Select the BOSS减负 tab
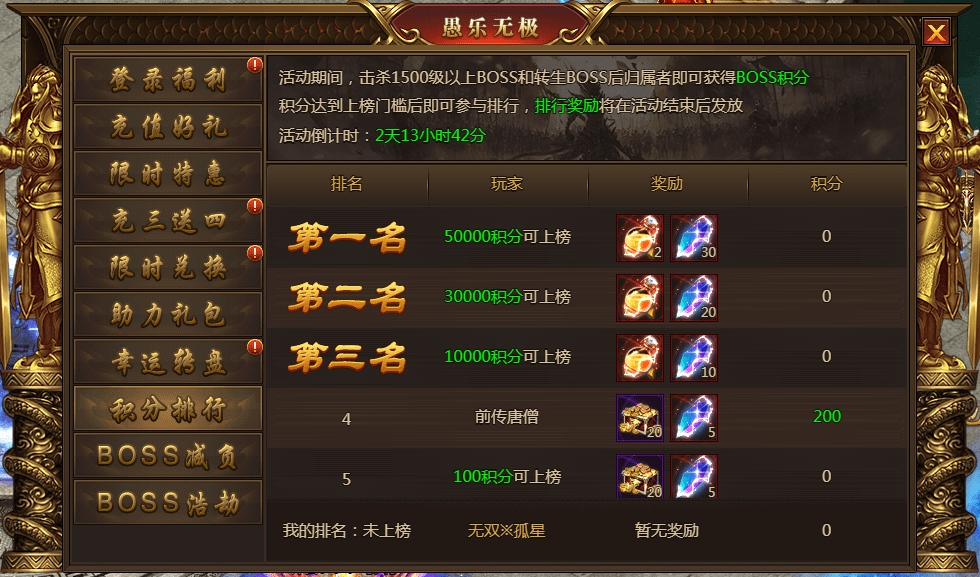 (168, 455)
